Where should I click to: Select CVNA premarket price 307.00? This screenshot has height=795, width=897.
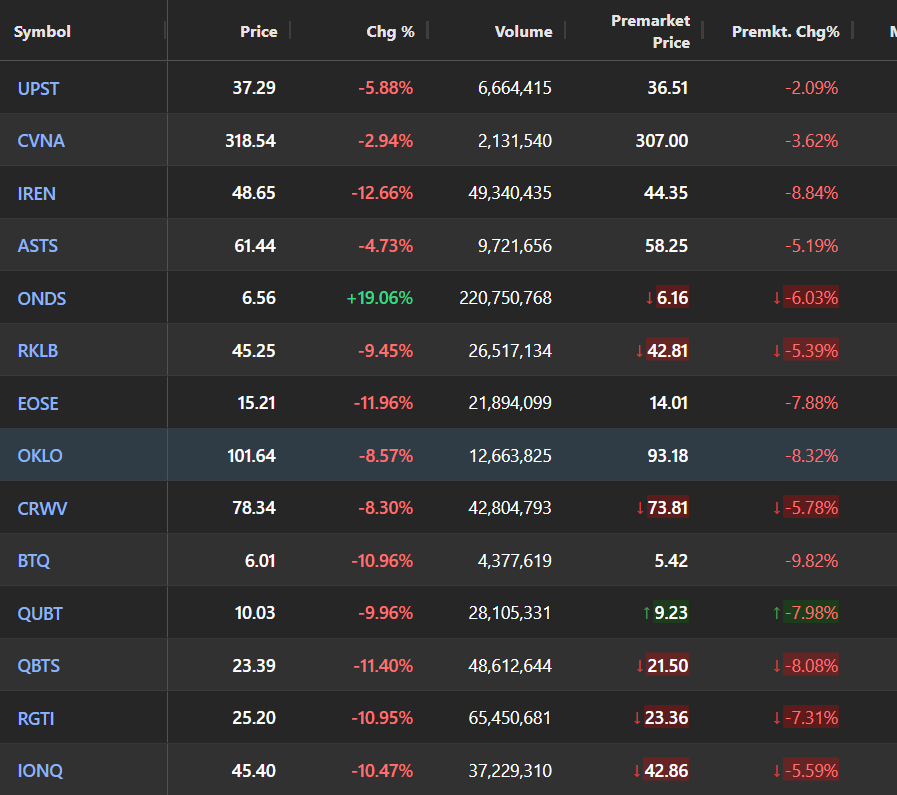point(662,140)
